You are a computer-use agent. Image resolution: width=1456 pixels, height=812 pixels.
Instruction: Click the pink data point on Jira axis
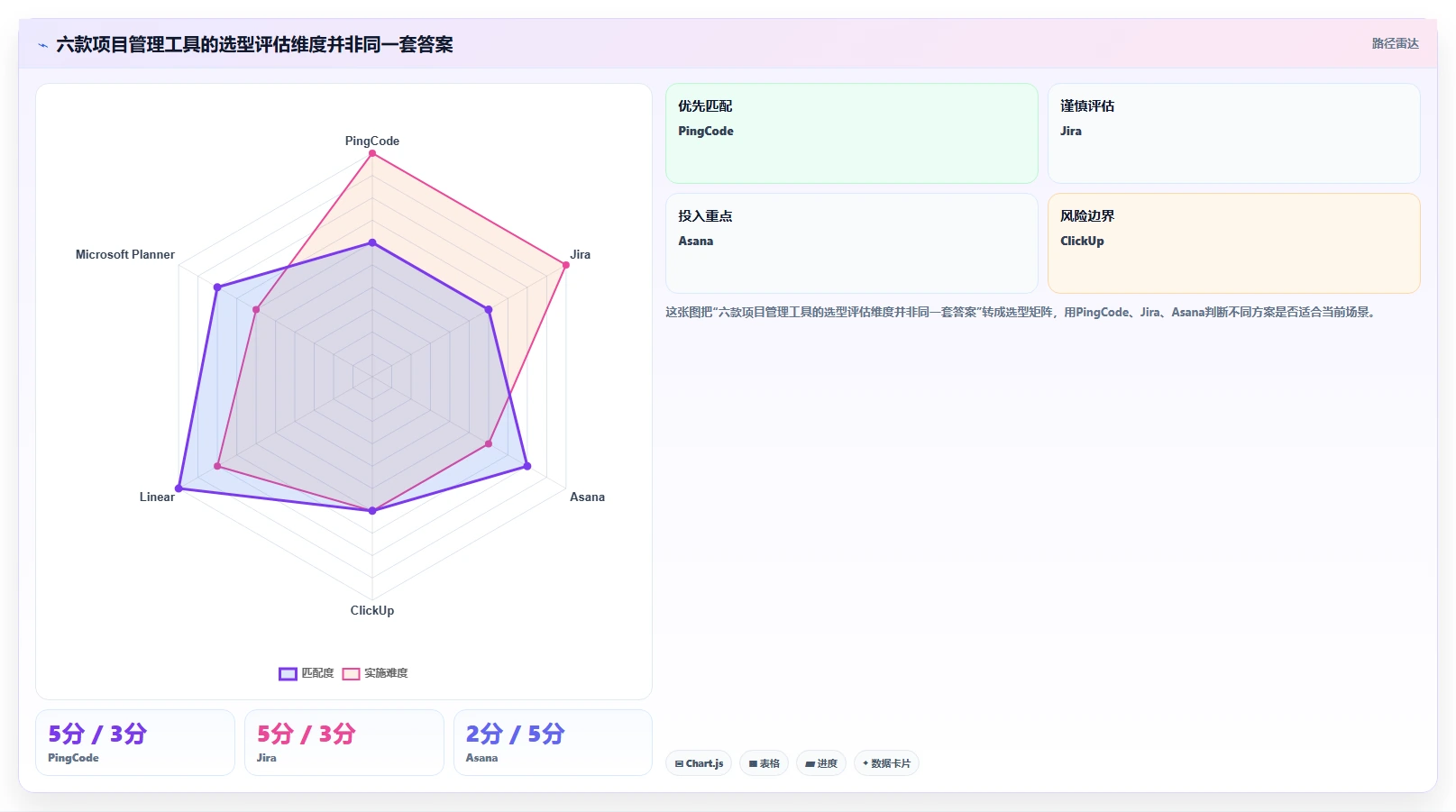click(566, 265)
